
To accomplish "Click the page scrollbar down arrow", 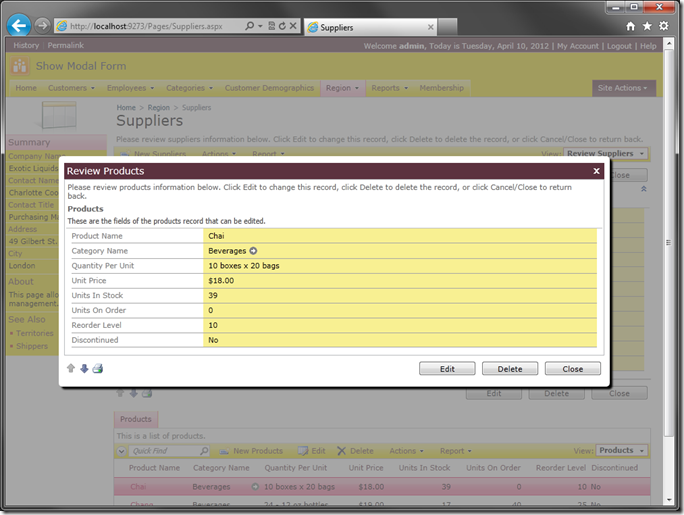I will click(669, 500).
